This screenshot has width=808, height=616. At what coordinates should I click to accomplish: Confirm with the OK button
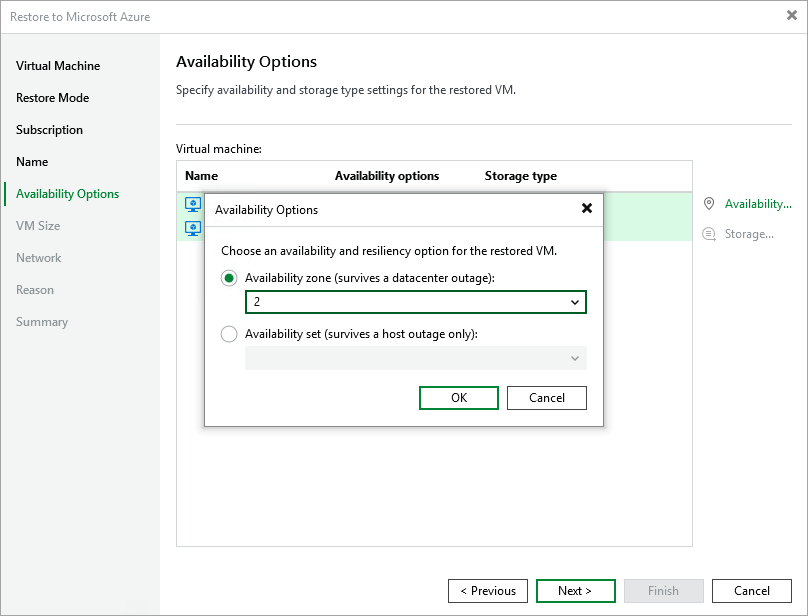(458, 397)
